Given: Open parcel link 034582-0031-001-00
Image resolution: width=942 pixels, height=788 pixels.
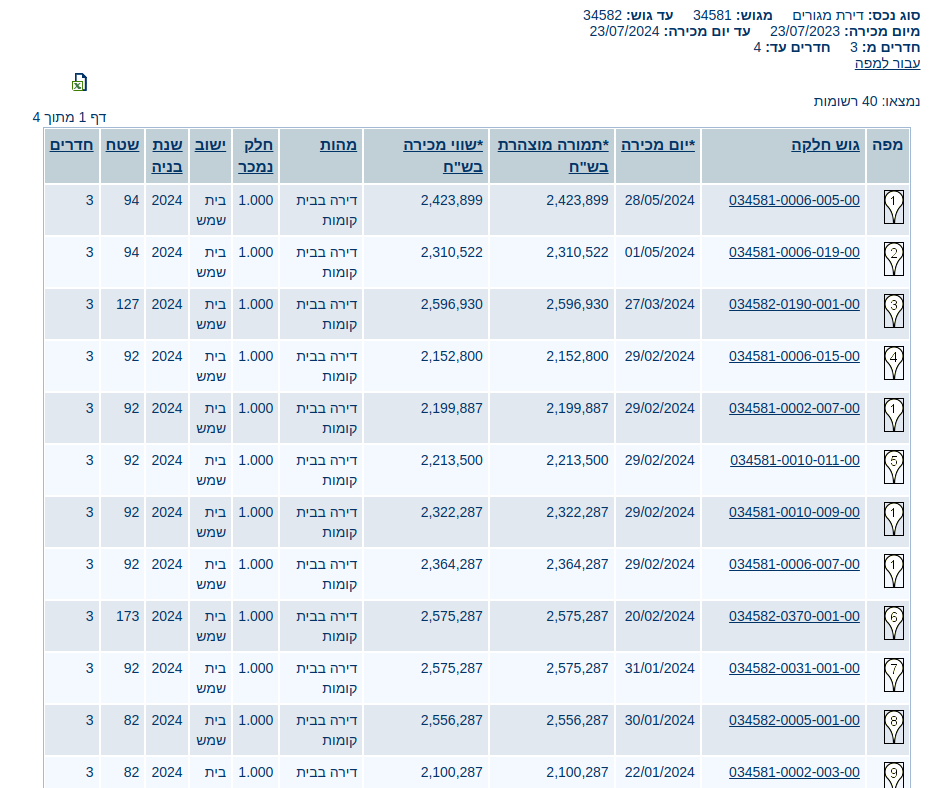Looking at the screenshot, I should 794,668.
